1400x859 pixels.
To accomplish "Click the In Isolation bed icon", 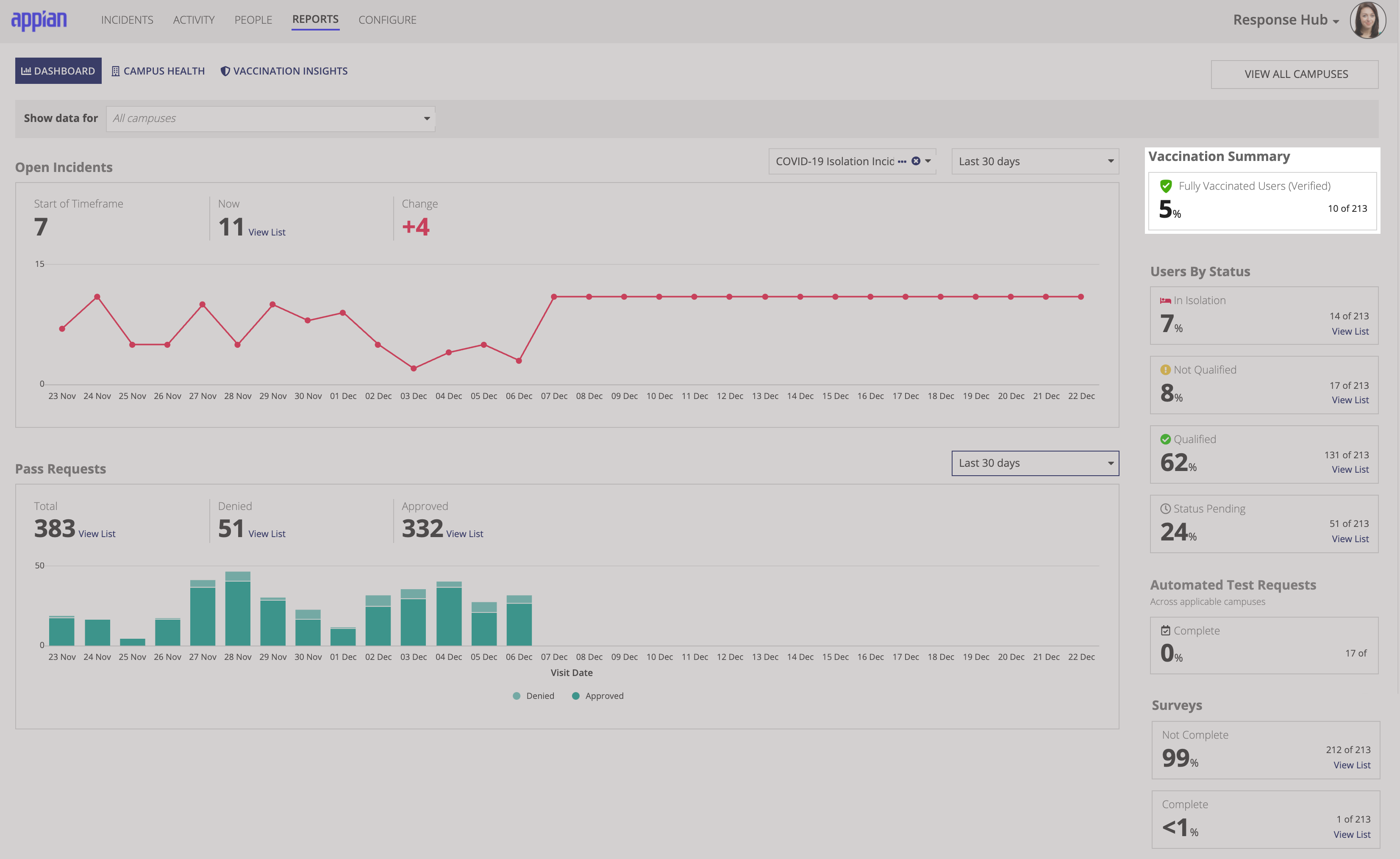I will (1165, 301).
